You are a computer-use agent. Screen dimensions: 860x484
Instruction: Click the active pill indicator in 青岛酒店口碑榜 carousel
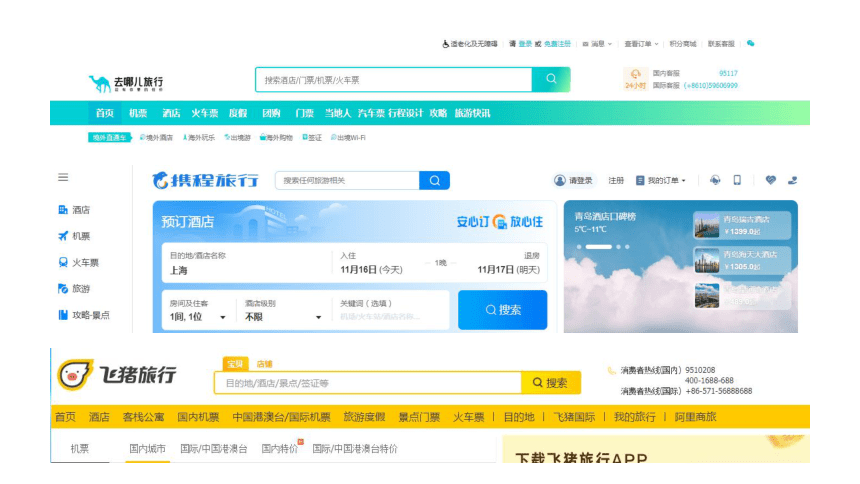pos(598,247)
